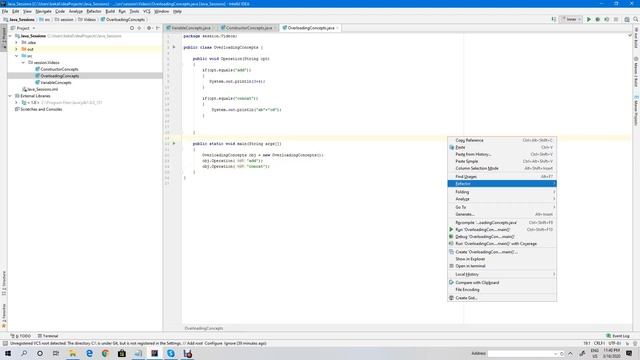Open Folding submenu
640x360 pixels.
tap(502, 192)
